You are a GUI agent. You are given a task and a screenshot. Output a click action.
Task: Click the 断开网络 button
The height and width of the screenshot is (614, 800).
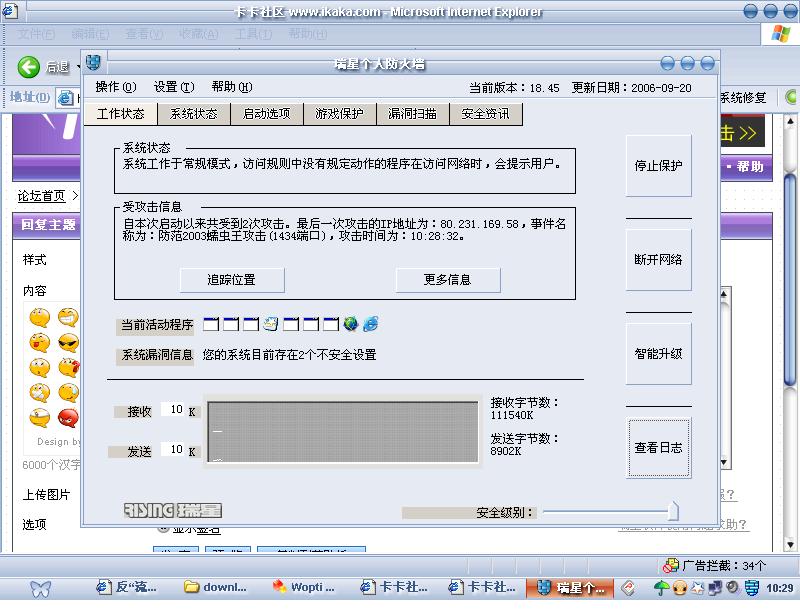[x=659, y=260]
